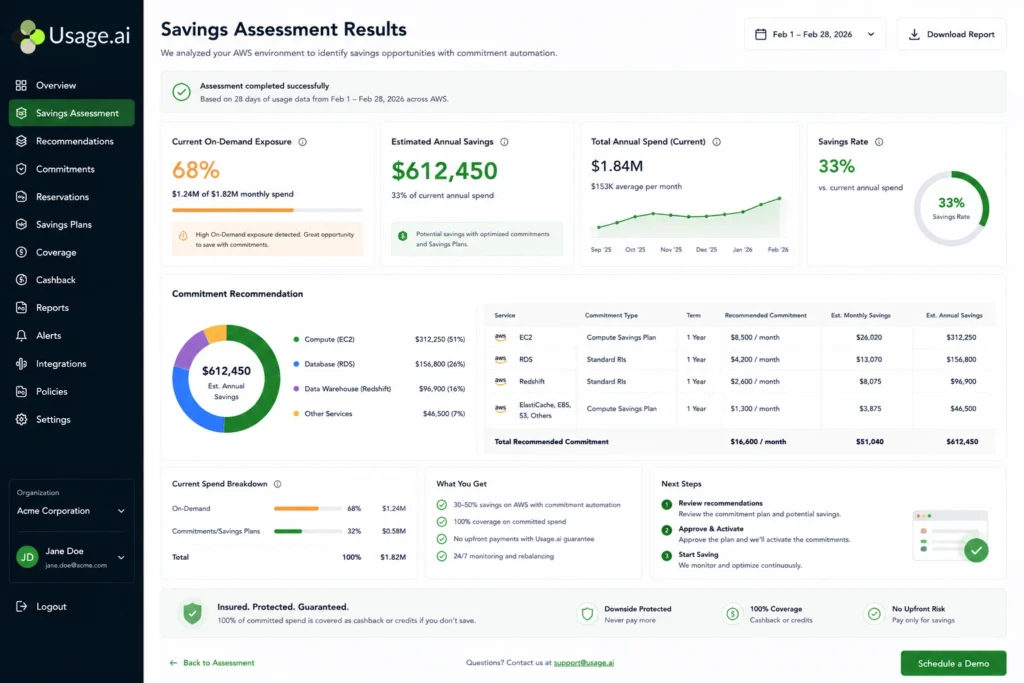Follow the Back to Assessment link
The width and height of the screenshot is (1024, 683).
tap(212, 663)
